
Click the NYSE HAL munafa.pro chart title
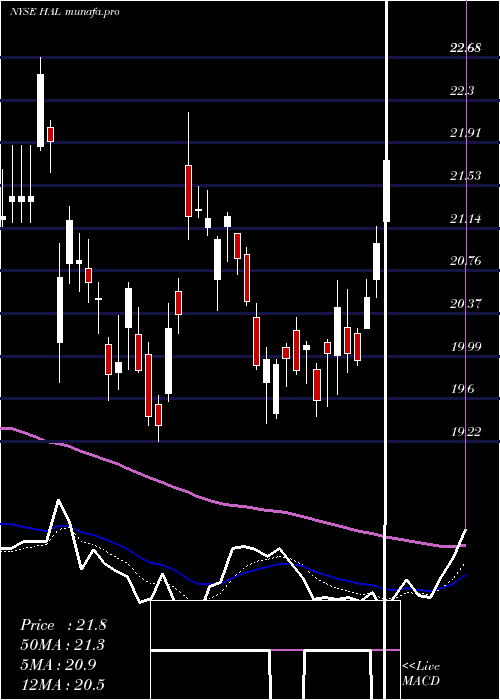click(x=65, y=12)
